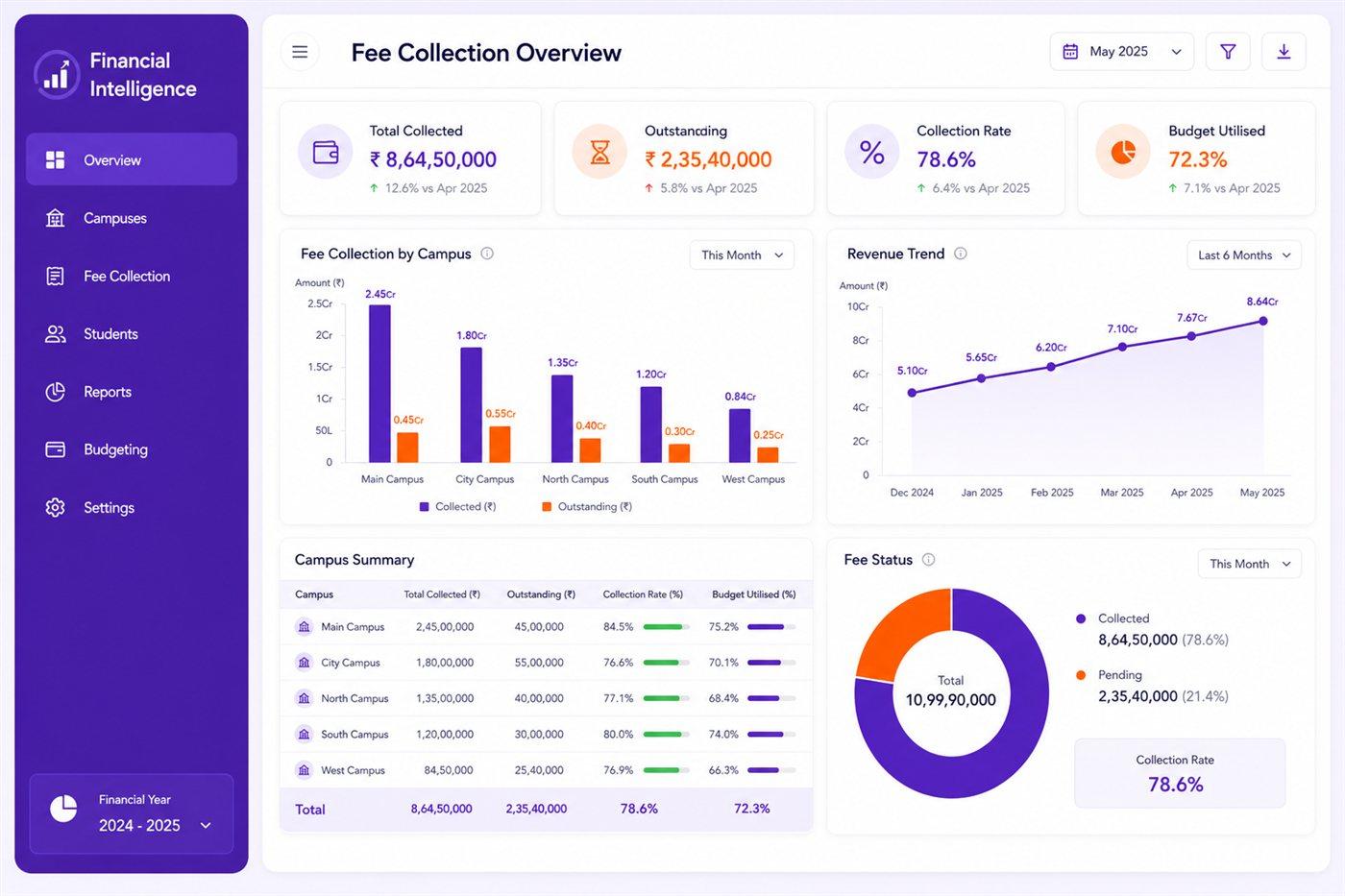
Task: Expand This Month dropdown in Fee Status
Action: [1249, 564]
